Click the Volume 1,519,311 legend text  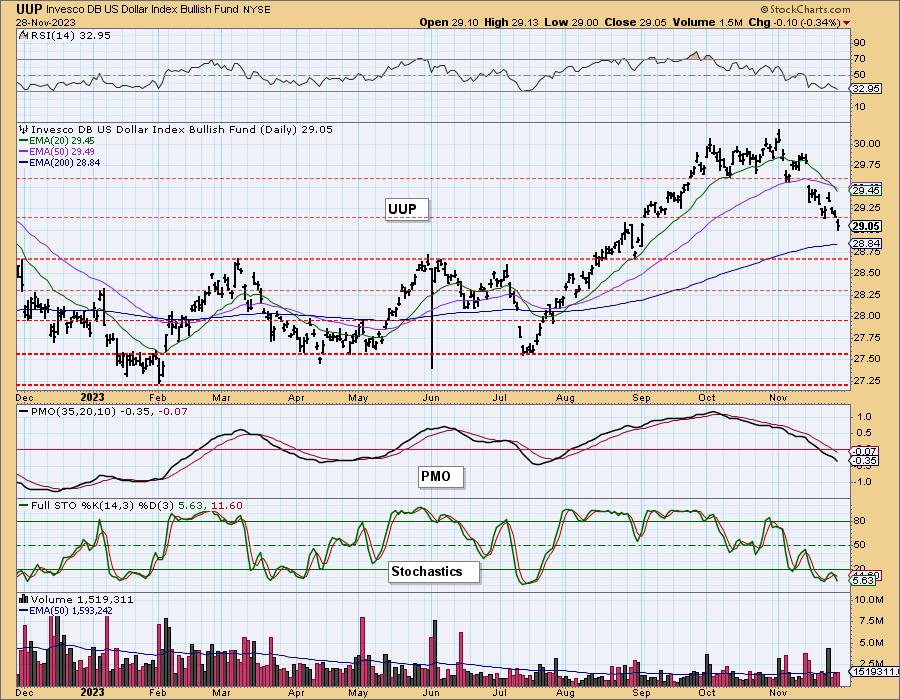(x=82, y=600)
